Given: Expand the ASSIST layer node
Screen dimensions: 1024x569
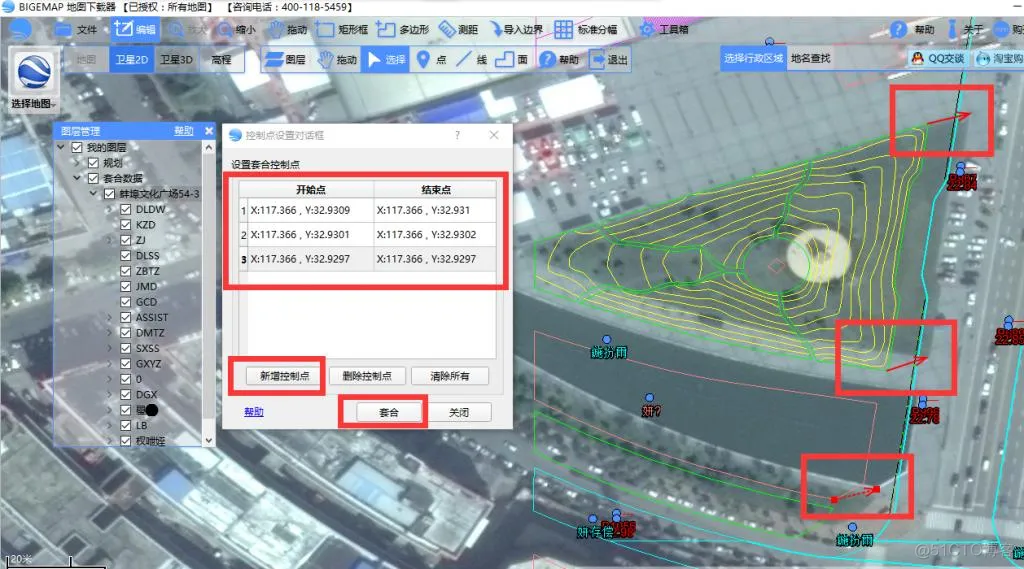Looking at the screenshot, I should click(110, 317).
